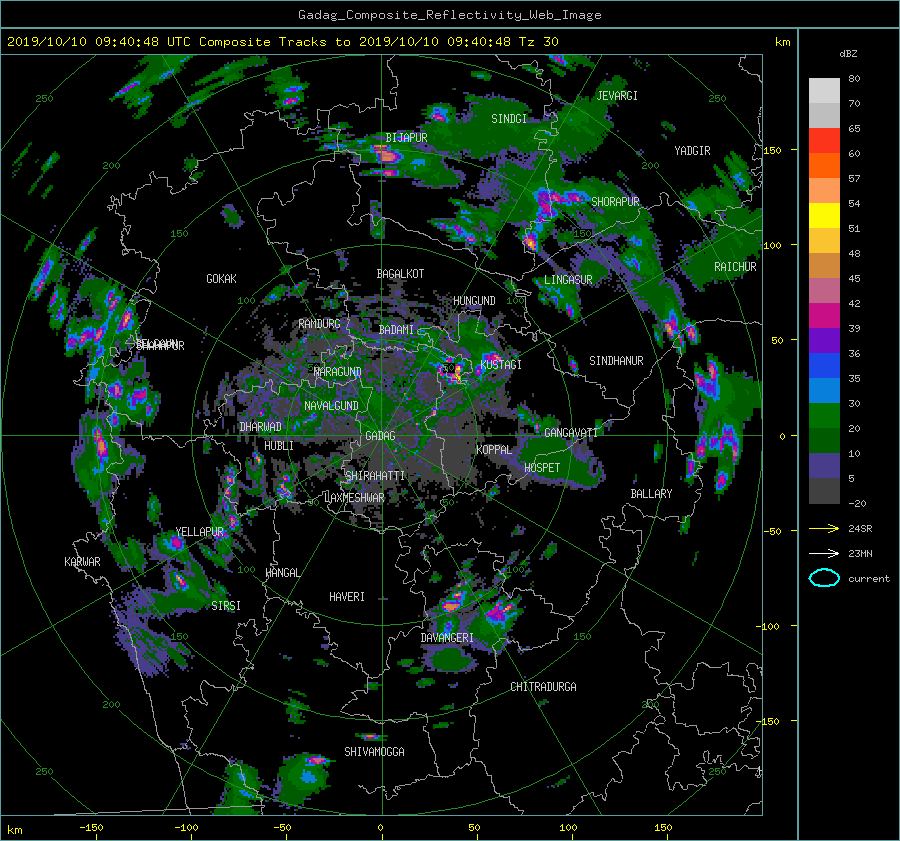
Task: Click the KOPPAL city label
Action: [x=494, y=450]
